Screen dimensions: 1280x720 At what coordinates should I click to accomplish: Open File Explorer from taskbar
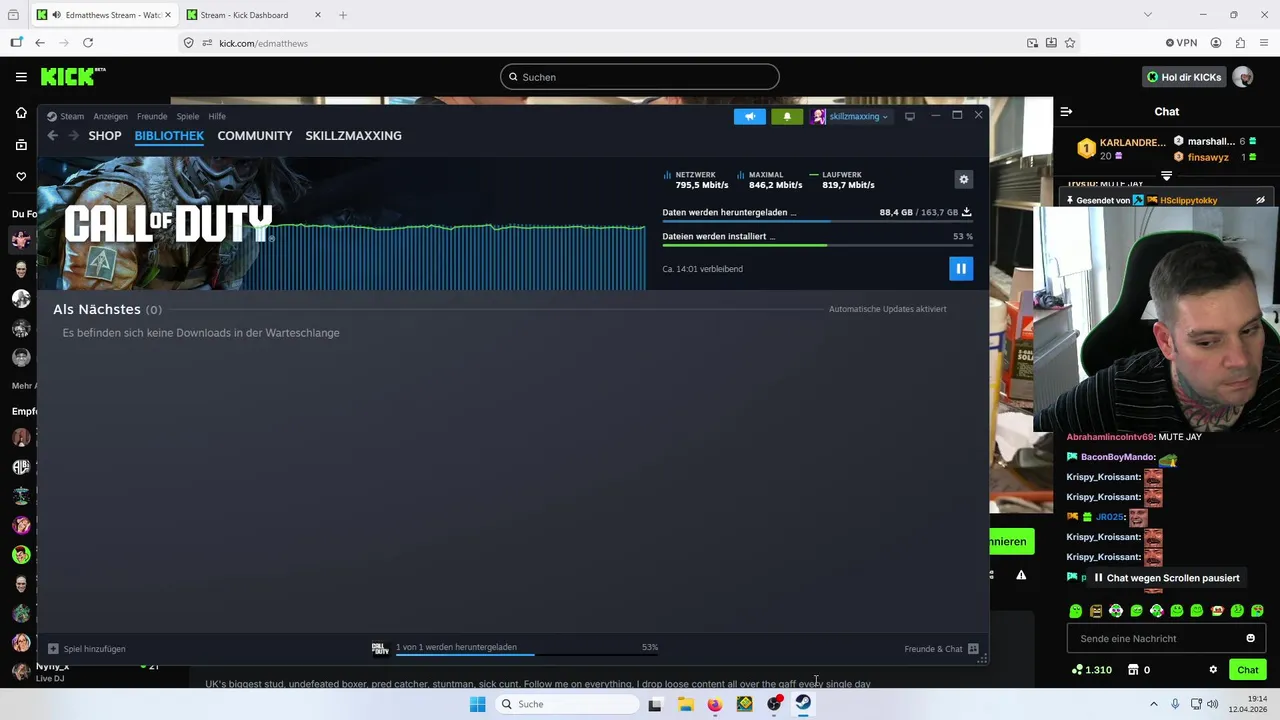pyautogui.click(x=685, y=704)
